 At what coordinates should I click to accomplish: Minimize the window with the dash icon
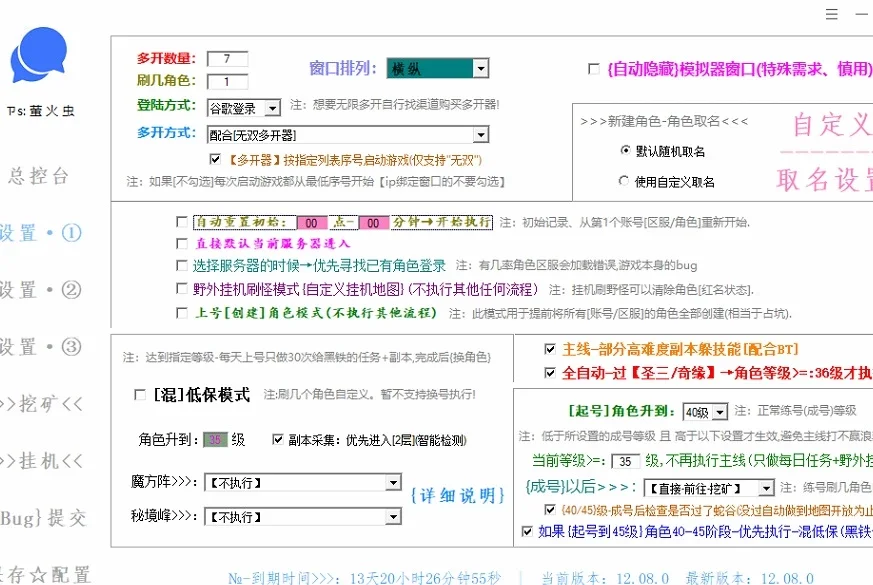(x=862, y=14)
